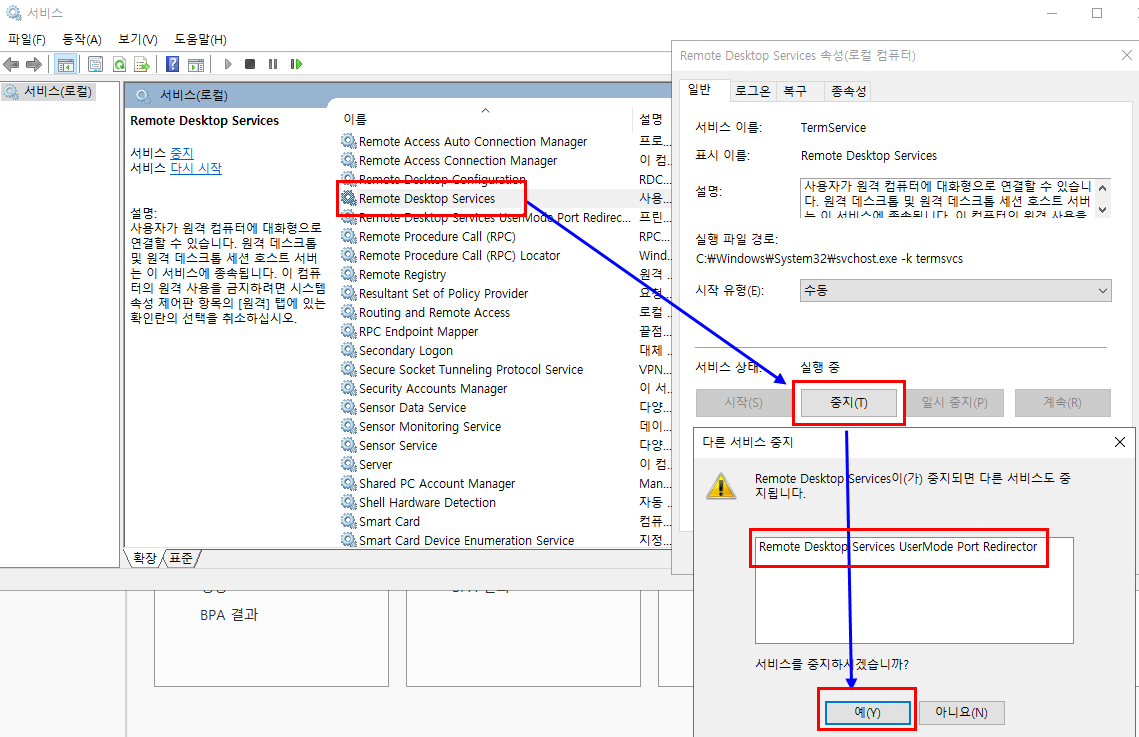
Task: Click the Forward arrow in the toolbar
Action: [x=33, y=65]
